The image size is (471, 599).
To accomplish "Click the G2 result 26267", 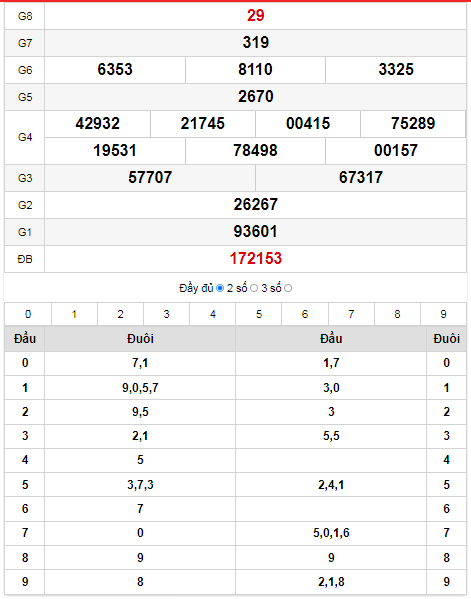I will tap(256, 204).
